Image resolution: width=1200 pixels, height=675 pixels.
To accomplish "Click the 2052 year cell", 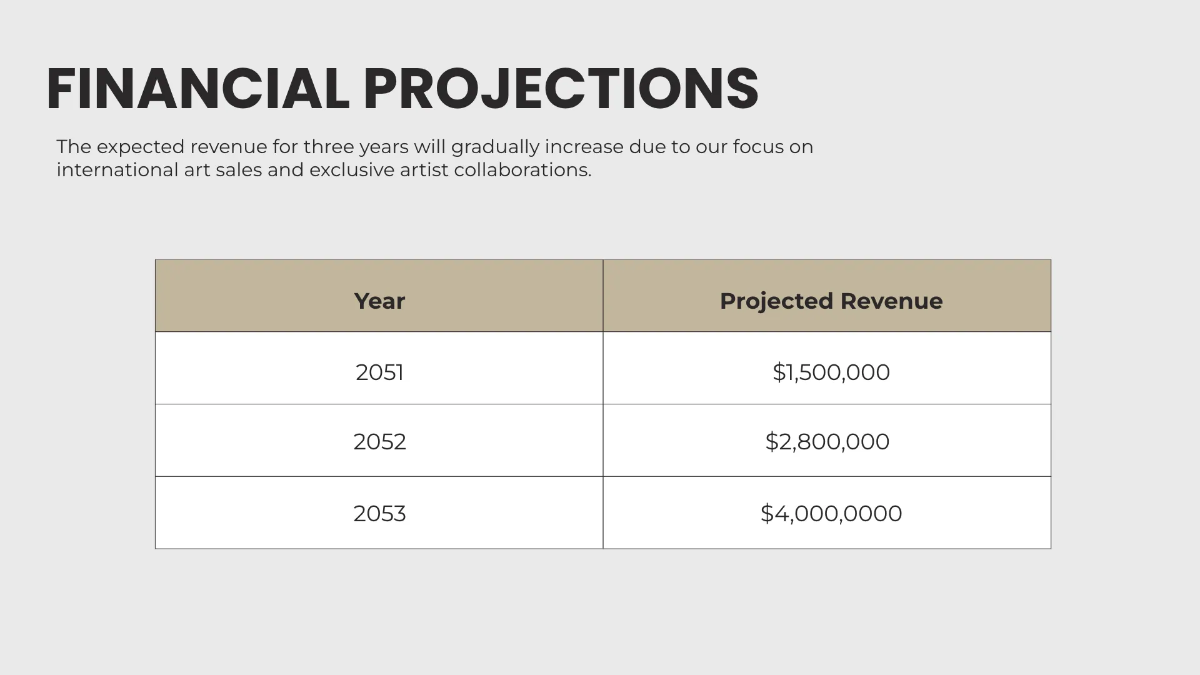I will click(379, 442).
